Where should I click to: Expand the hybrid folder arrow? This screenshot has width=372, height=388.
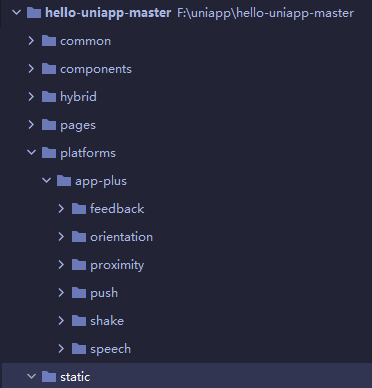[x=31, y=97]
